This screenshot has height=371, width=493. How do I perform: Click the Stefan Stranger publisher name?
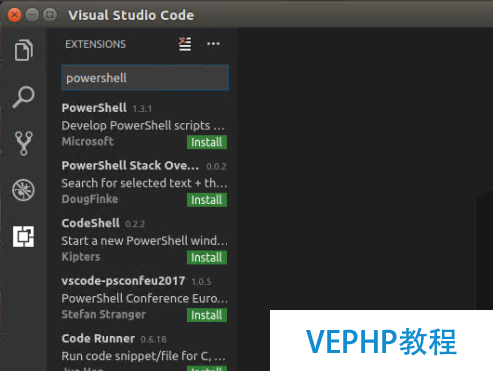[x=103, y=314]
